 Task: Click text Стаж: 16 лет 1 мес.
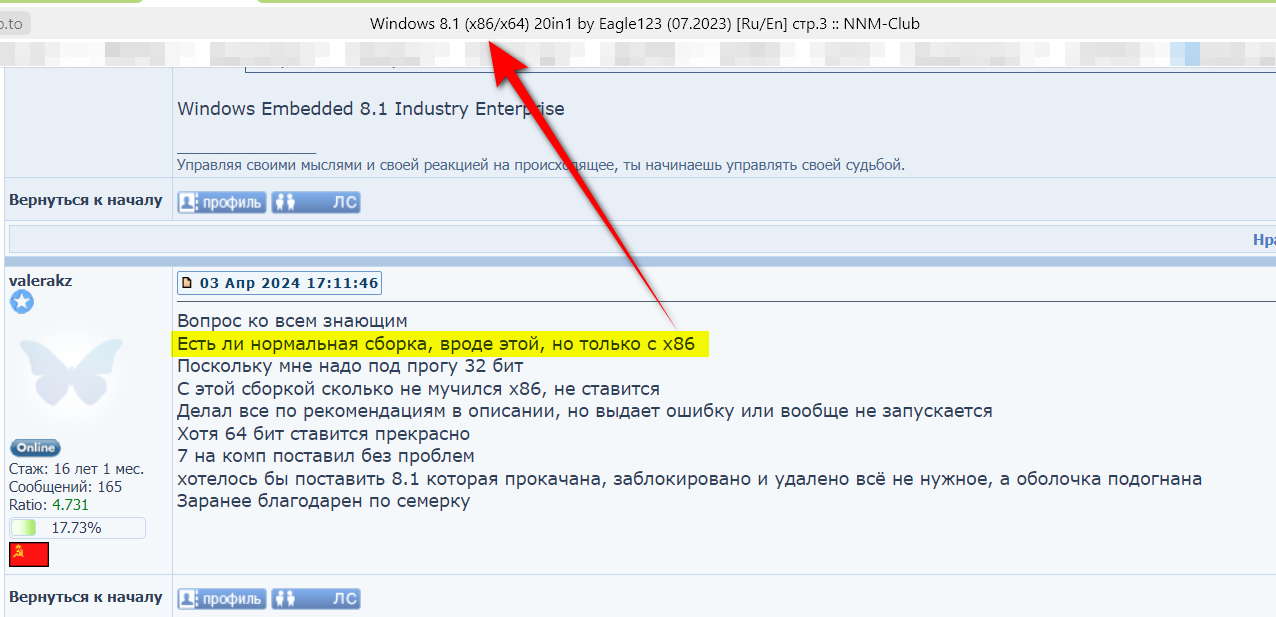tap(76, 469)
